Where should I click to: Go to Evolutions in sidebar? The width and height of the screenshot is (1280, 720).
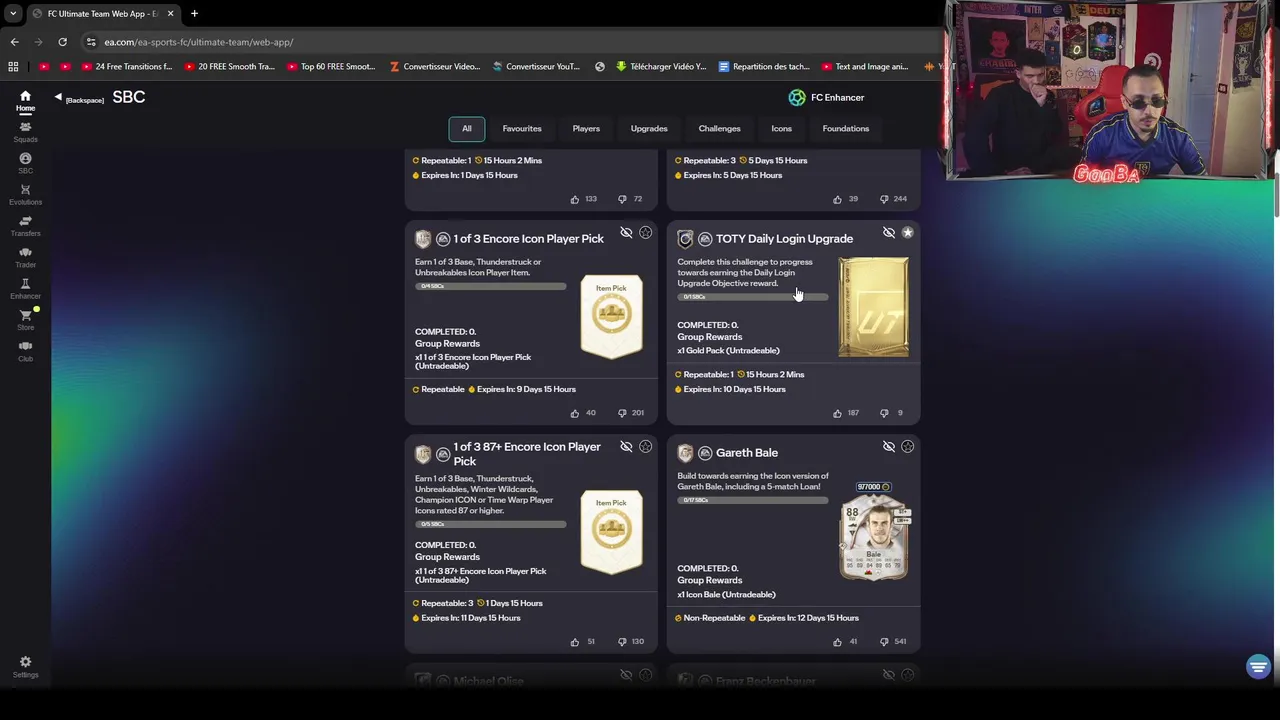click(25, 195)
